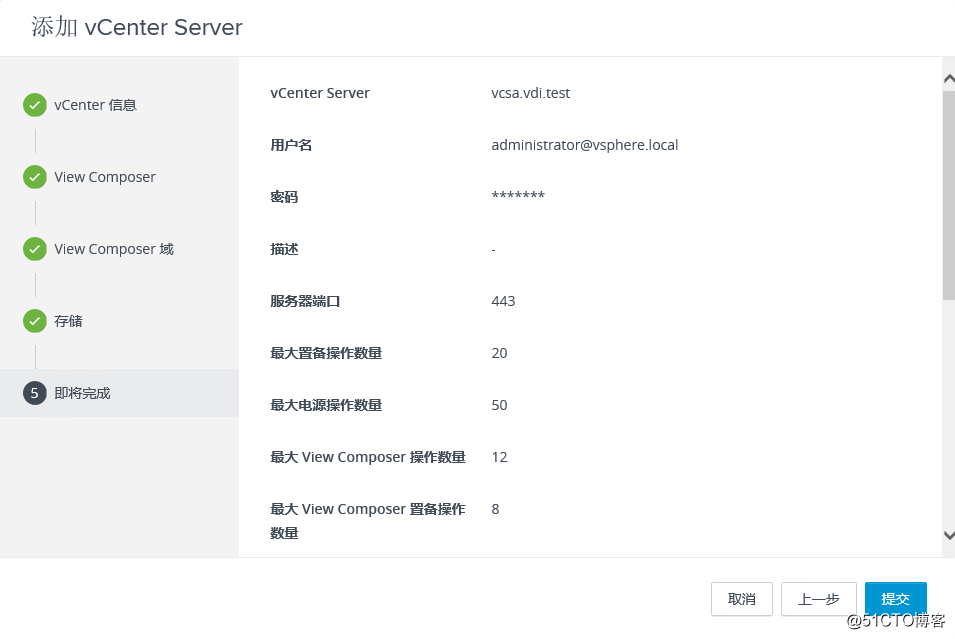The image size is (955, 639).
Task: Click the vcsa.vdi.test server value
Action: pyautogui.click(x=530, y=93)
